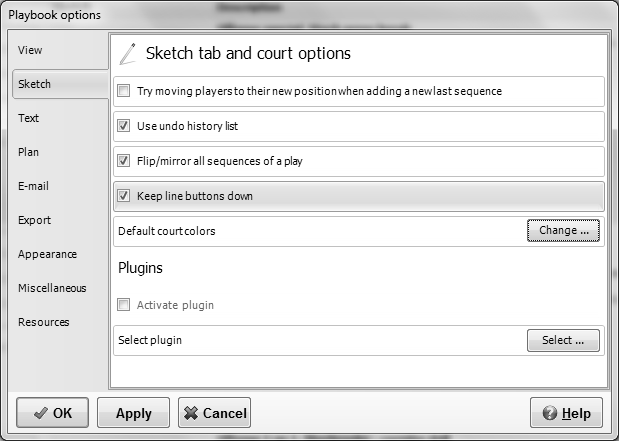Screen dimensions: 619x441
Task: Click the 'Plugins' section heading
Action: [140, 268]
